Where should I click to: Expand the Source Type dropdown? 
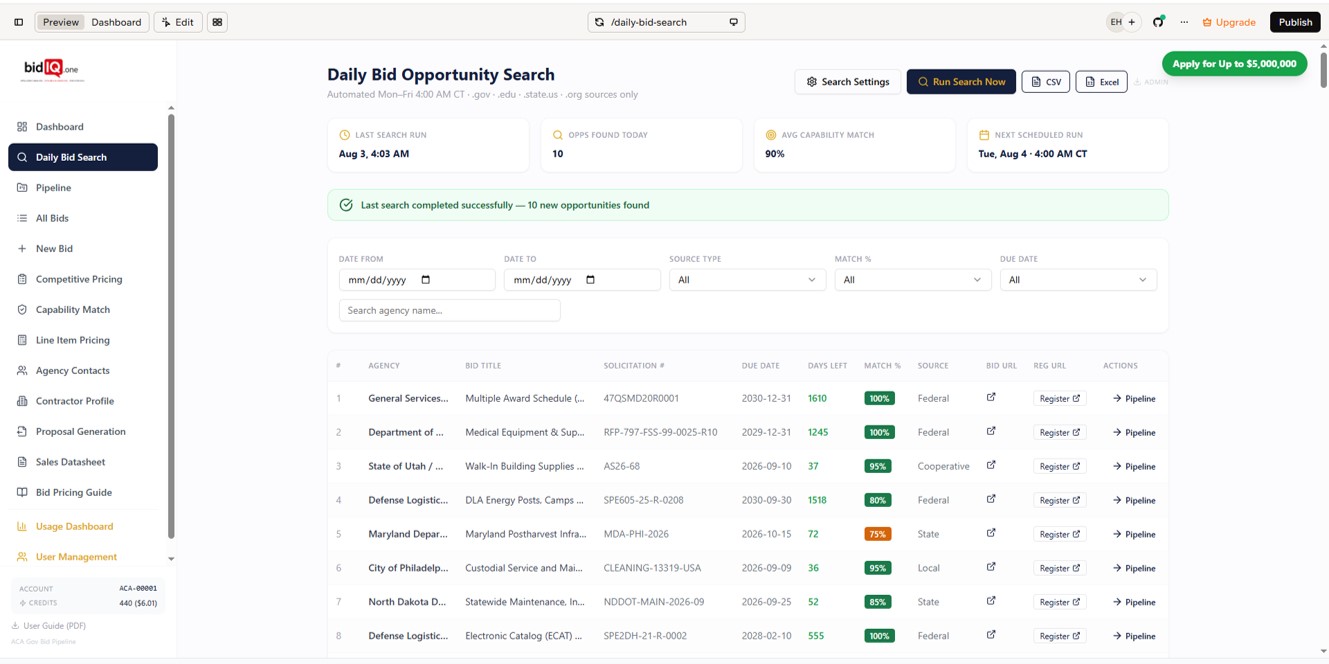(x=747, y=280)
